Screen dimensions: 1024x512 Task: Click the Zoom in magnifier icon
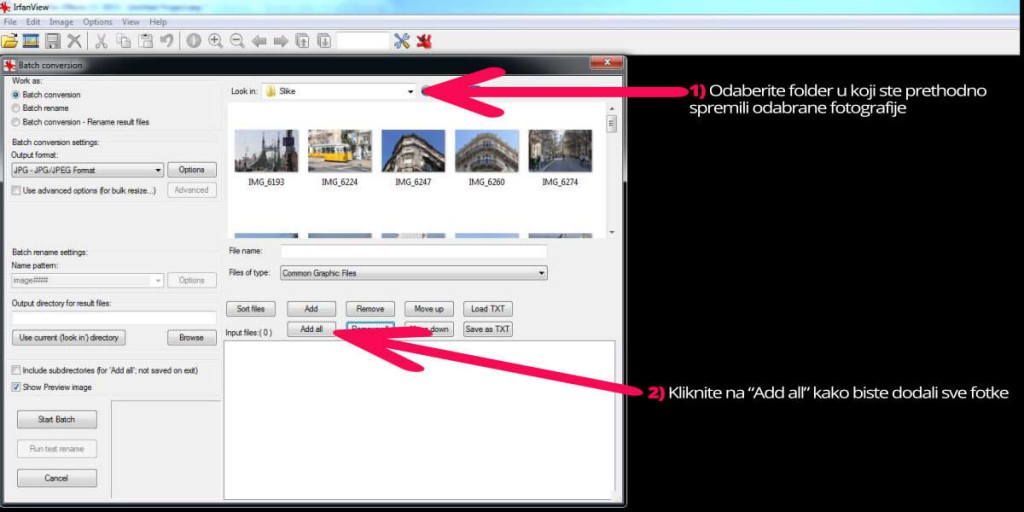215,41
